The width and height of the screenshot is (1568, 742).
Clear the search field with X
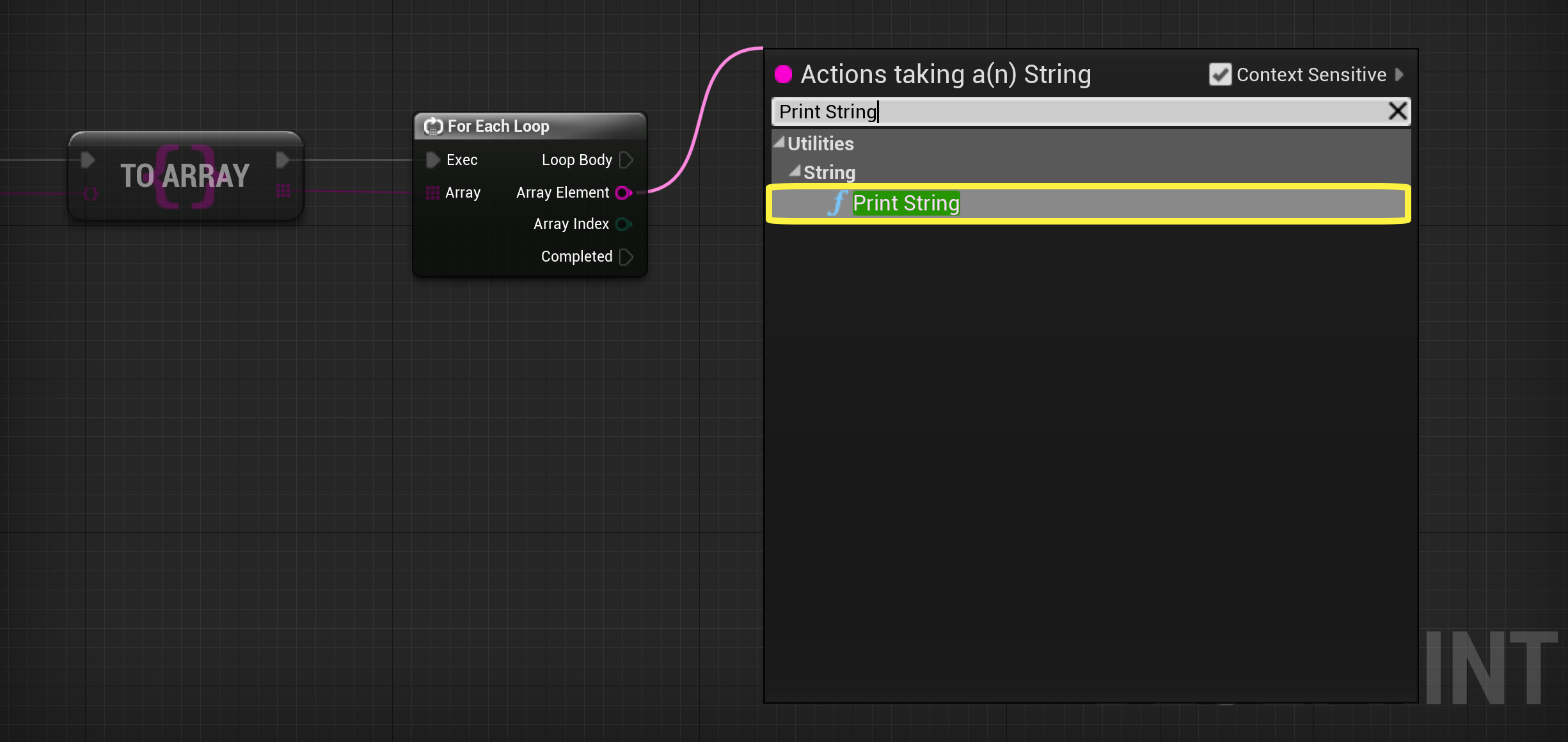click(1397, 111)
